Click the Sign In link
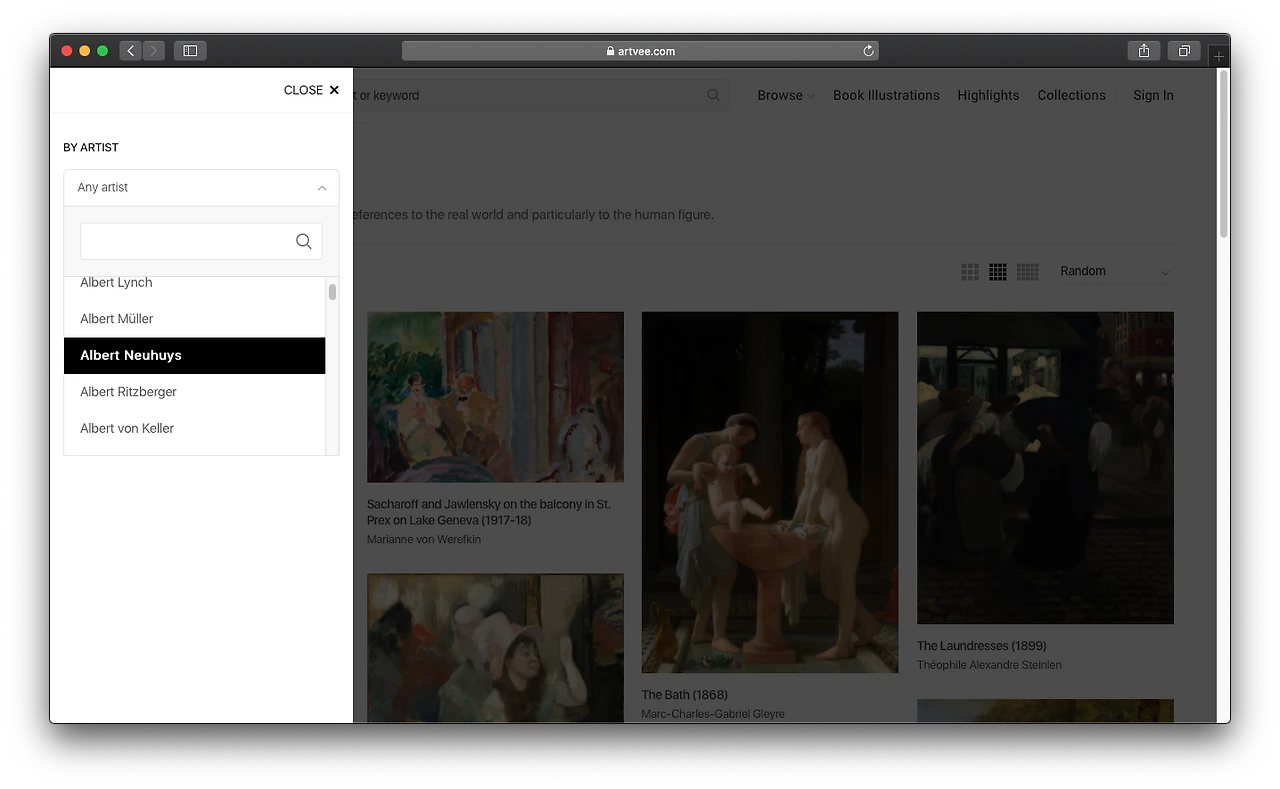The width and height of the screenshot is (1280, 789). (x=1153, y=95)
